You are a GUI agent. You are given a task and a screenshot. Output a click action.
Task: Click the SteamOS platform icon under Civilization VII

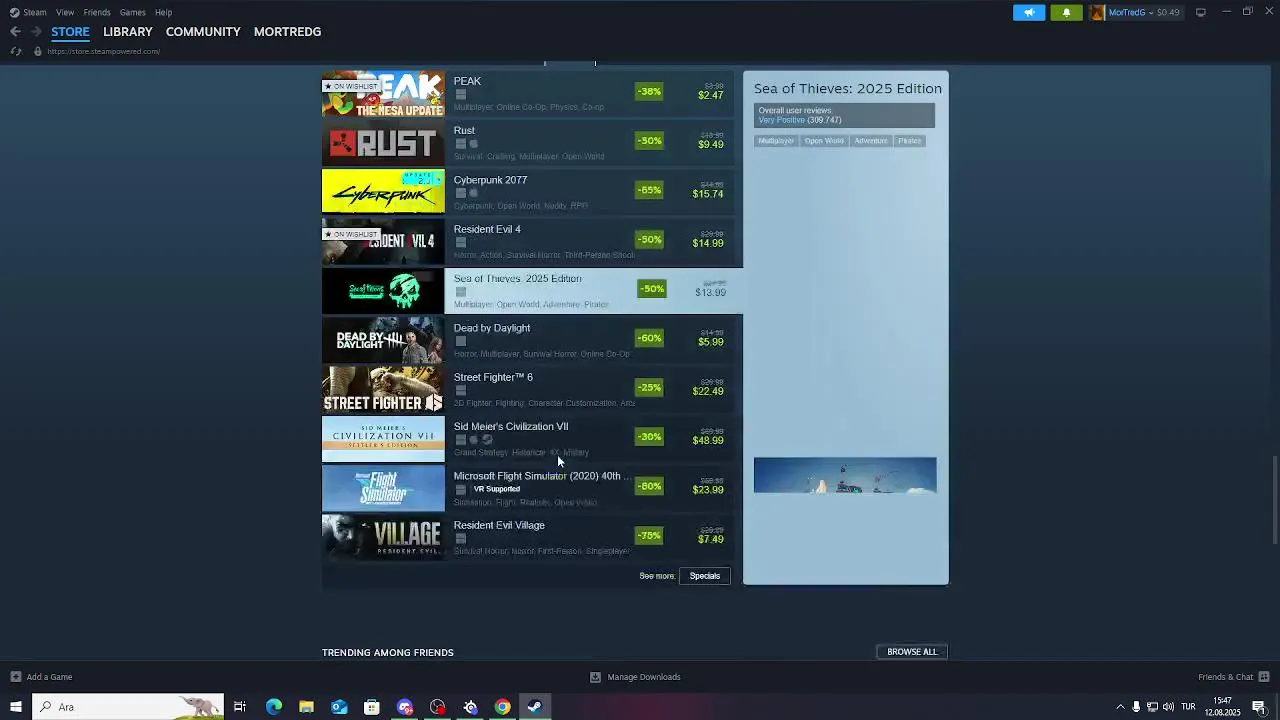click(x=487, y=440)
